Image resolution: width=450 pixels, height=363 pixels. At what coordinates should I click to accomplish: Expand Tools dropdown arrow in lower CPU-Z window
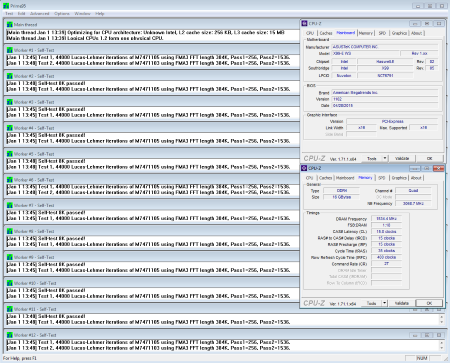click(385, 303)
